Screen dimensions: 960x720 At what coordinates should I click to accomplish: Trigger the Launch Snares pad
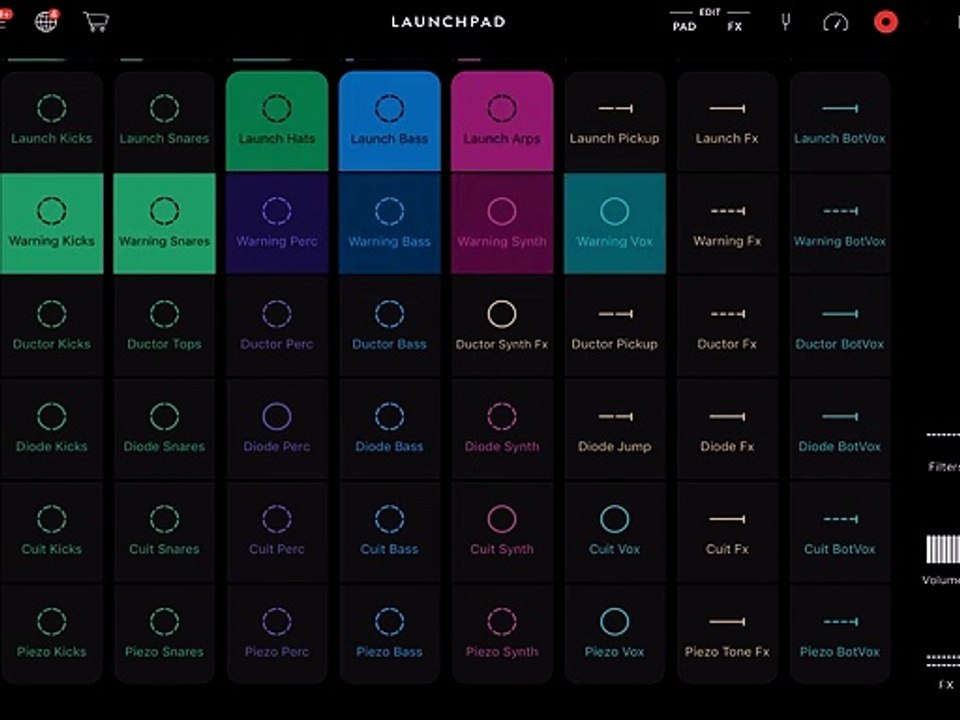click(164, 121)
